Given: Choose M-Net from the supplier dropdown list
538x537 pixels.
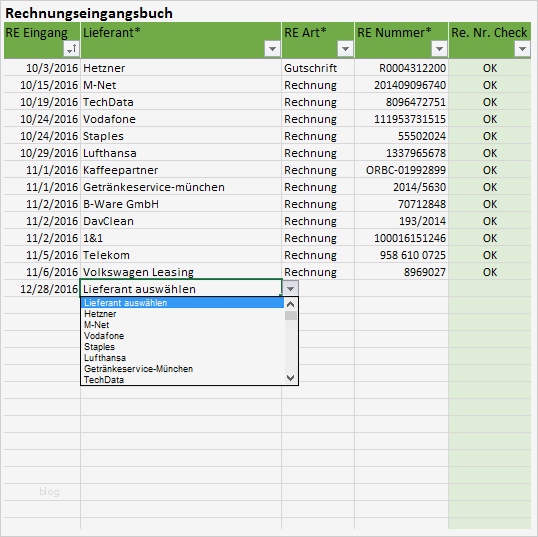Looking at the screenshot, I should (183, 325).
